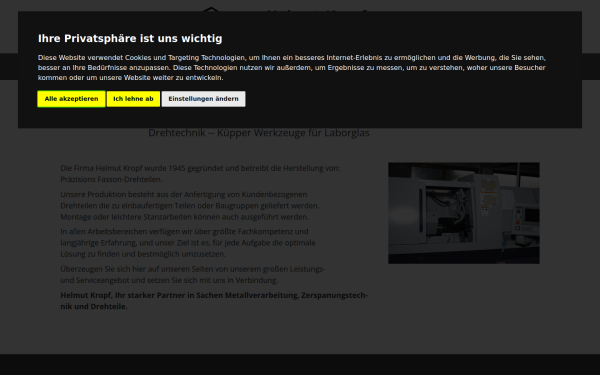The image size is (600, 375).
Task: Click heading 'Ihre Privatsphäre ist uns wichtig'
Action: click(x=130, y=39)
